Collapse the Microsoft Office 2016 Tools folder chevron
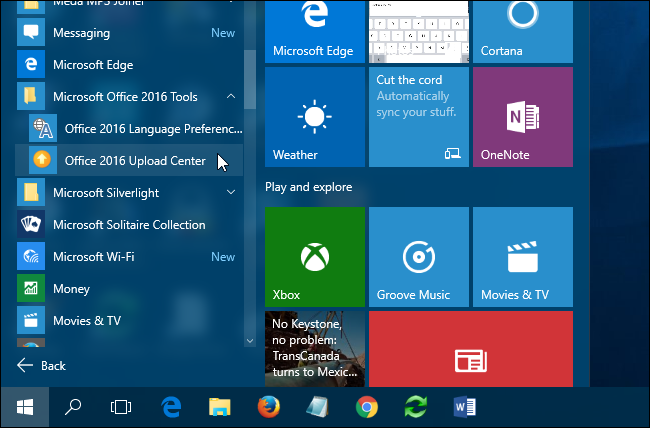Viewport: 650px width, 428px height. coord(231,96)
